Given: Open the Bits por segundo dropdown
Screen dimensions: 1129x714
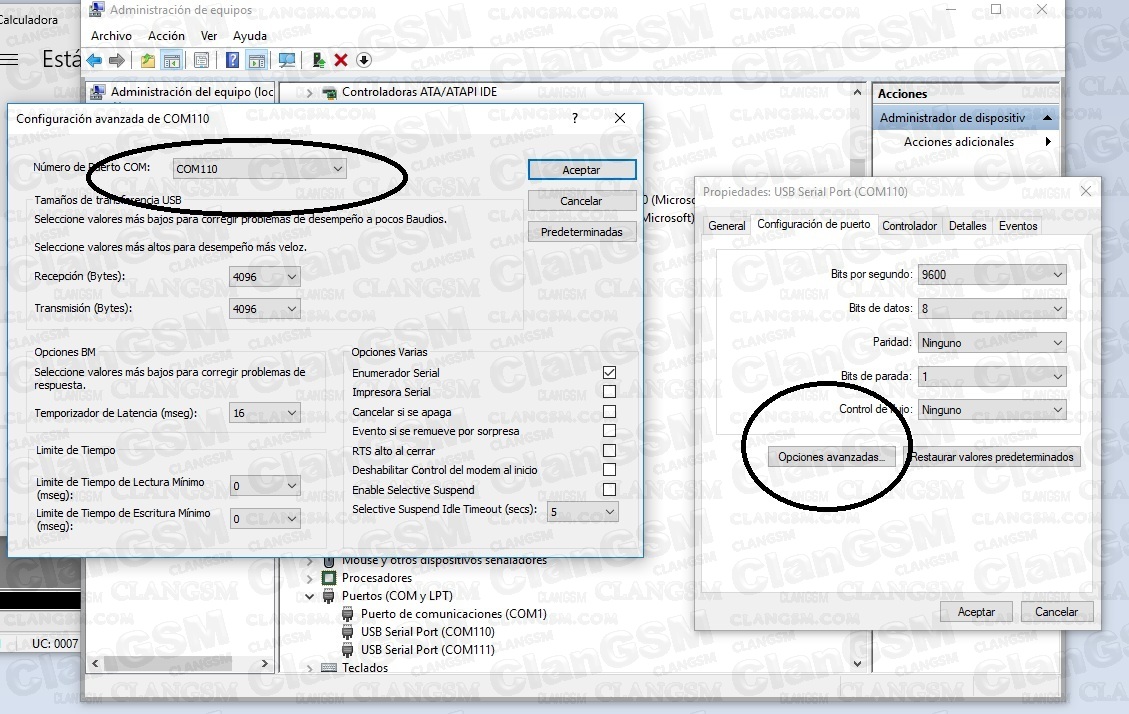Looking at the screenshot, I should pos(992,274).
